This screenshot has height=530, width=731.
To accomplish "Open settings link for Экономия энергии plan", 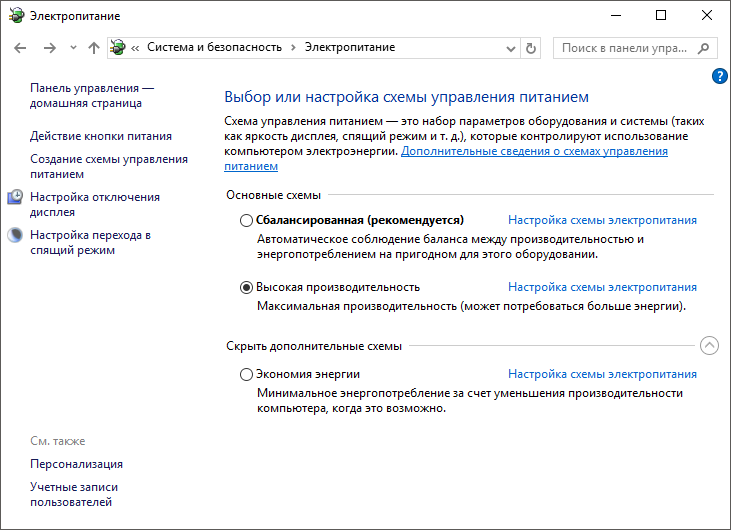I will click(x=602, y=375).
